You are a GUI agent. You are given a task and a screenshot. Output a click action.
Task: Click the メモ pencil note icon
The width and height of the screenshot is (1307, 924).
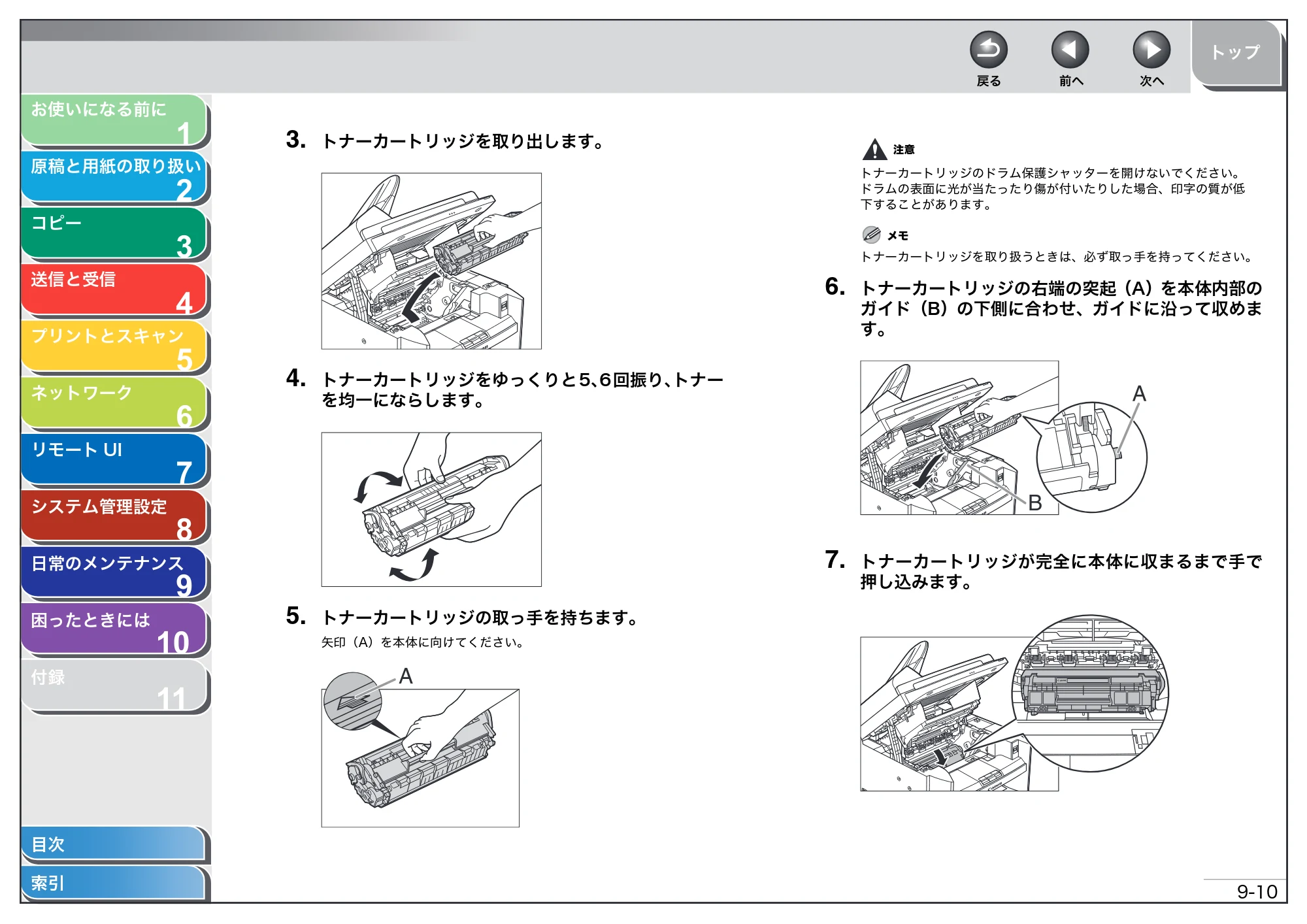[x=871, y=235]
